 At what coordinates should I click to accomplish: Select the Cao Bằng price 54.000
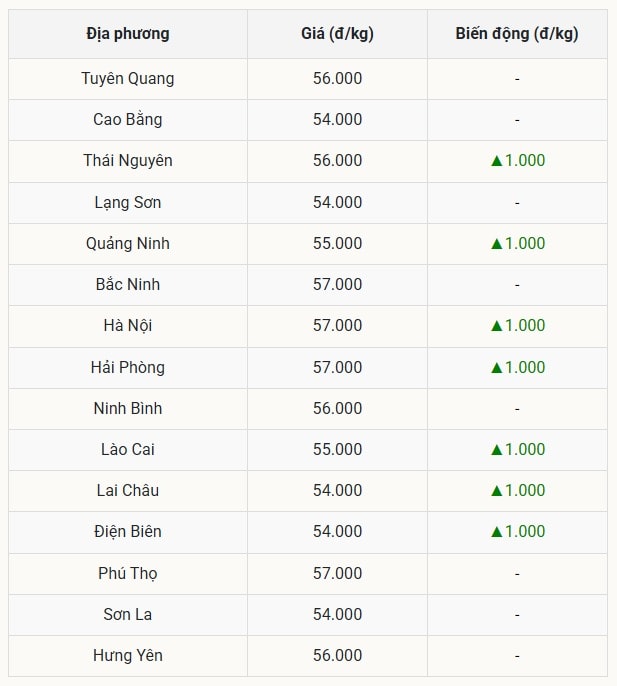pos(337,120)
